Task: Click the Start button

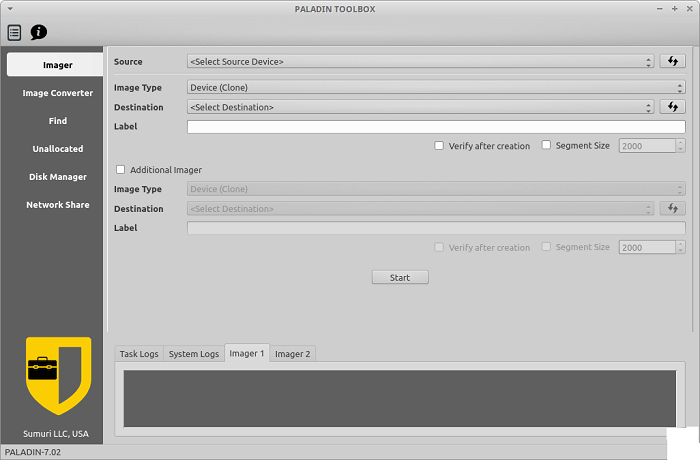Action: (x=400, y=277)
